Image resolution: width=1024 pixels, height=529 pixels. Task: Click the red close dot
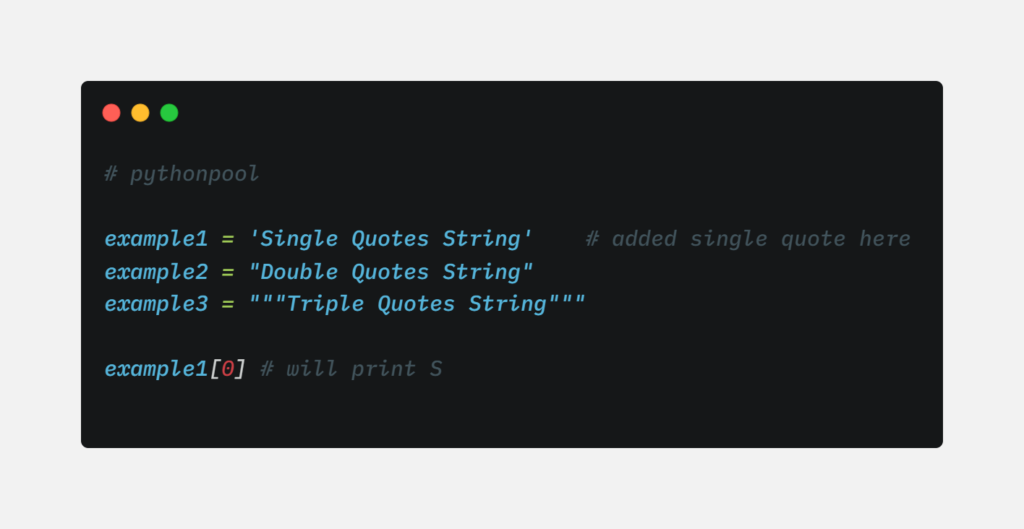[111, 113]
